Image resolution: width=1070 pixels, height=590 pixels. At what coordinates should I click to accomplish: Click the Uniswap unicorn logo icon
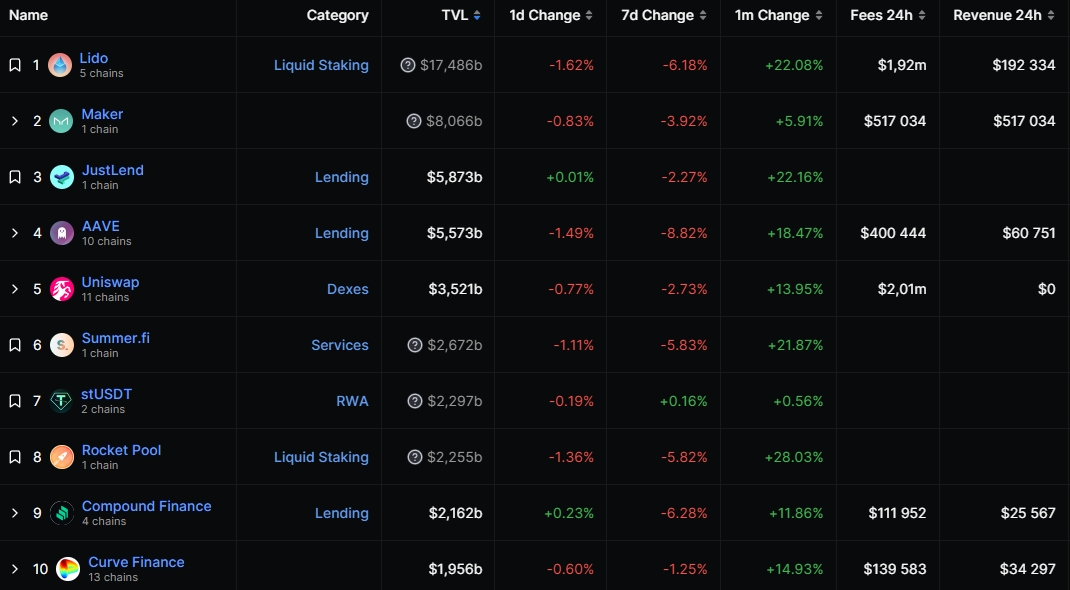(x=61, y=289)
